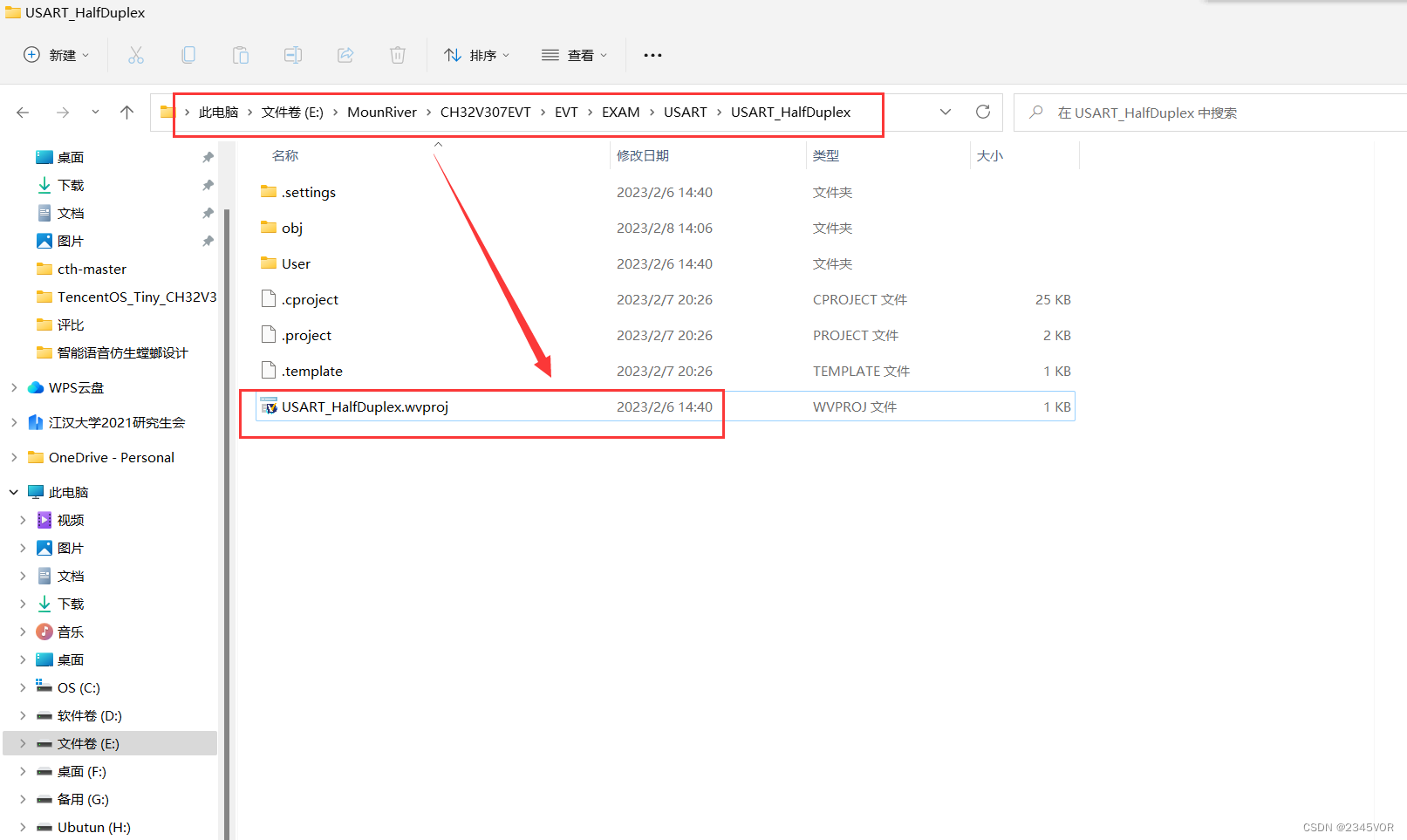Open the three-dot more options menu
The height and width of the screenshot is (840, 1407).
coord(652,55)
